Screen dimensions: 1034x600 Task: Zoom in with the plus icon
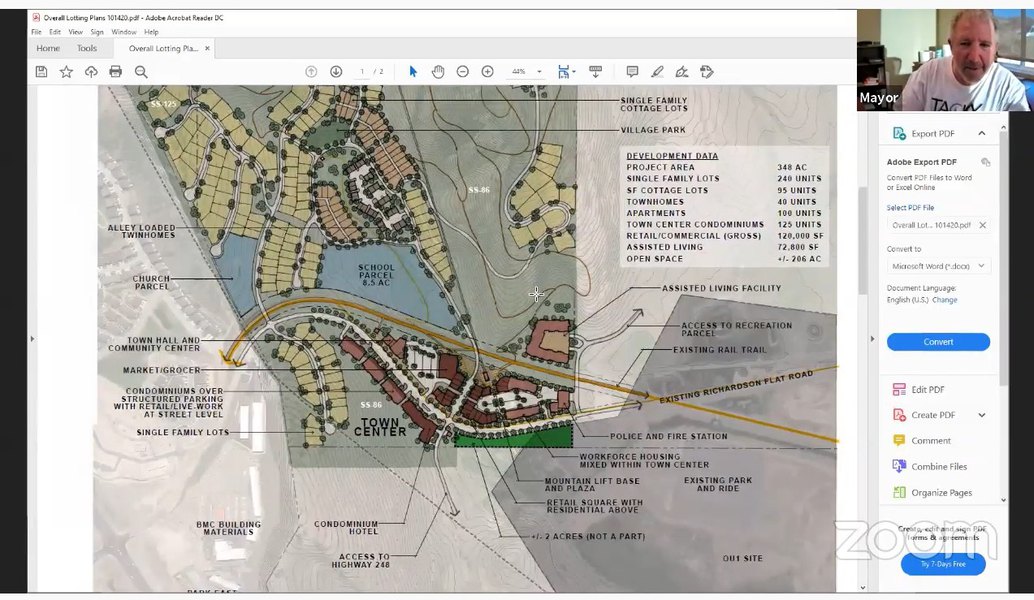[487, 72]
